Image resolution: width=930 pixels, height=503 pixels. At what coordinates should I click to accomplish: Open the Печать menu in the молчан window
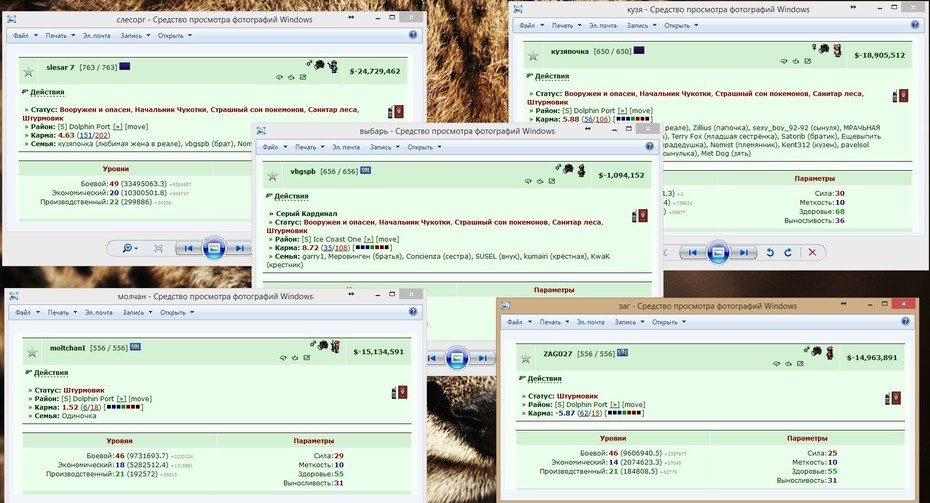(62, 312)
